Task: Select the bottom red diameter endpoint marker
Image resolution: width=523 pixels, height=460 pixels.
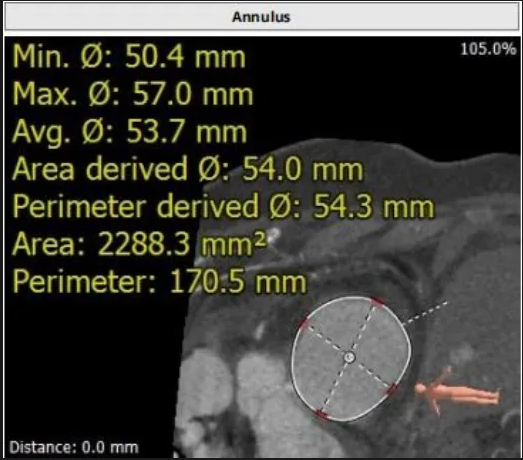Action: [321, 414]
